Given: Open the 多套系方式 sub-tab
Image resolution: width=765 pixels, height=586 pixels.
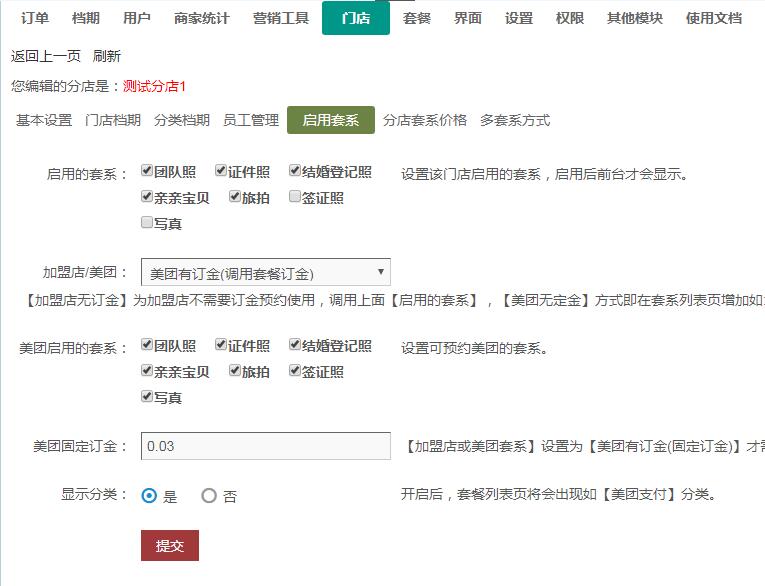Looking at the screenshot, I should coord(515,120).
